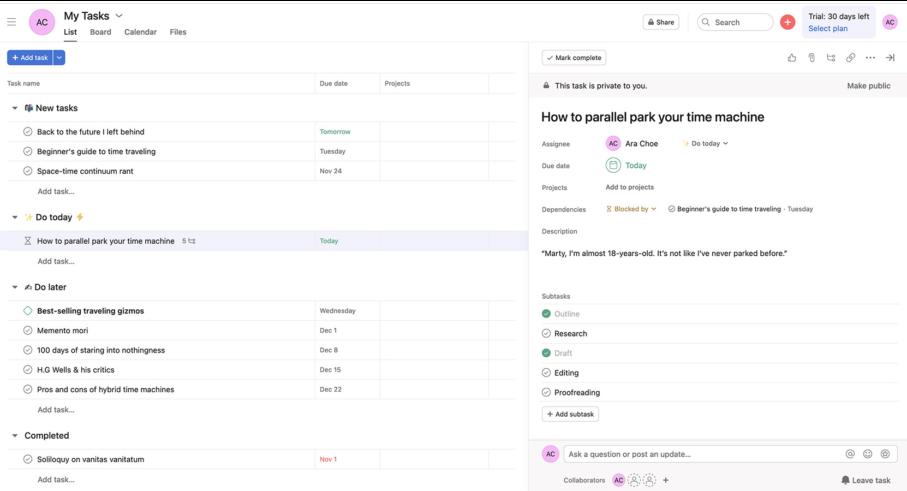Click the subtask icon in task toolbar

pyautogui.click(x=831, y=58)
